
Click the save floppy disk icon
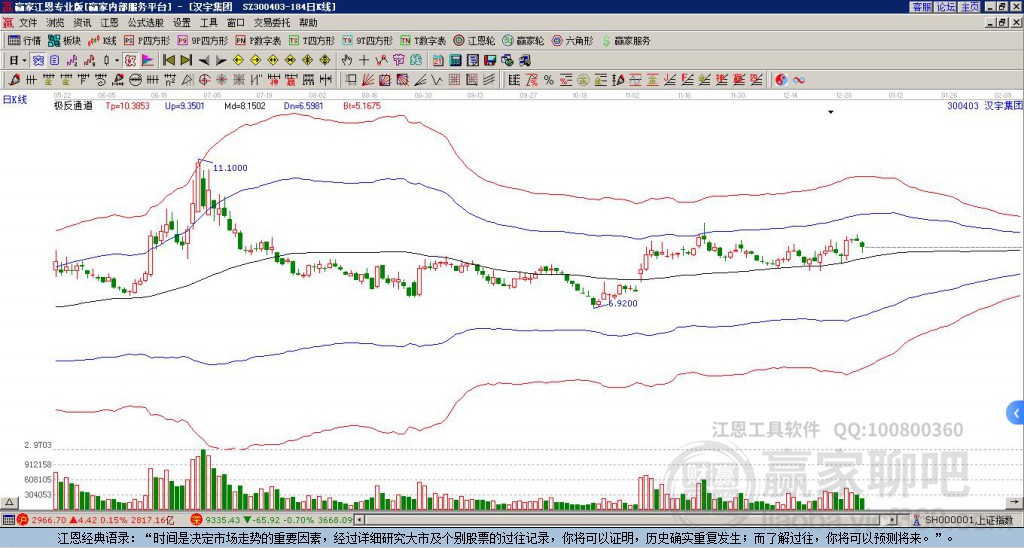(x=490, y=61)
